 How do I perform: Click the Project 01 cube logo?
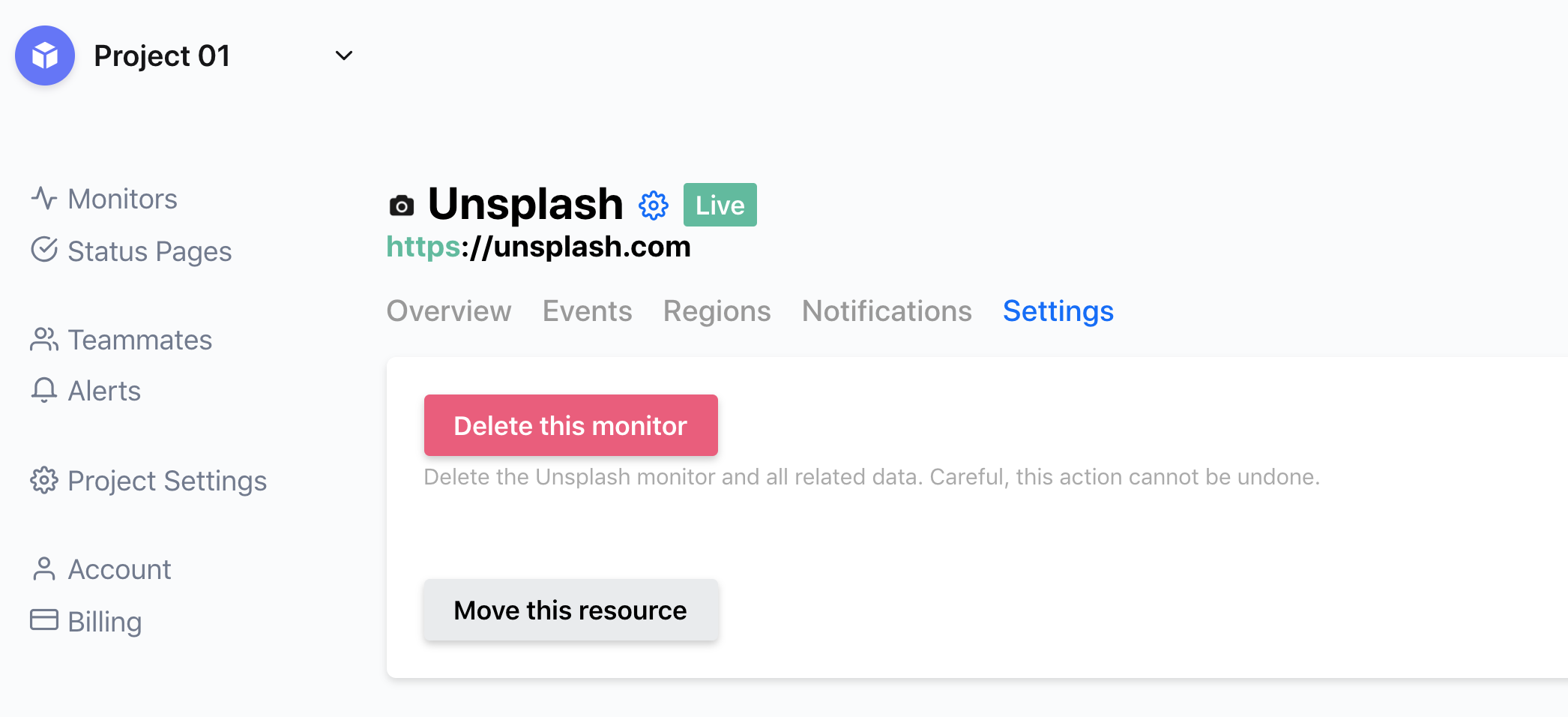tap(45, 55)
